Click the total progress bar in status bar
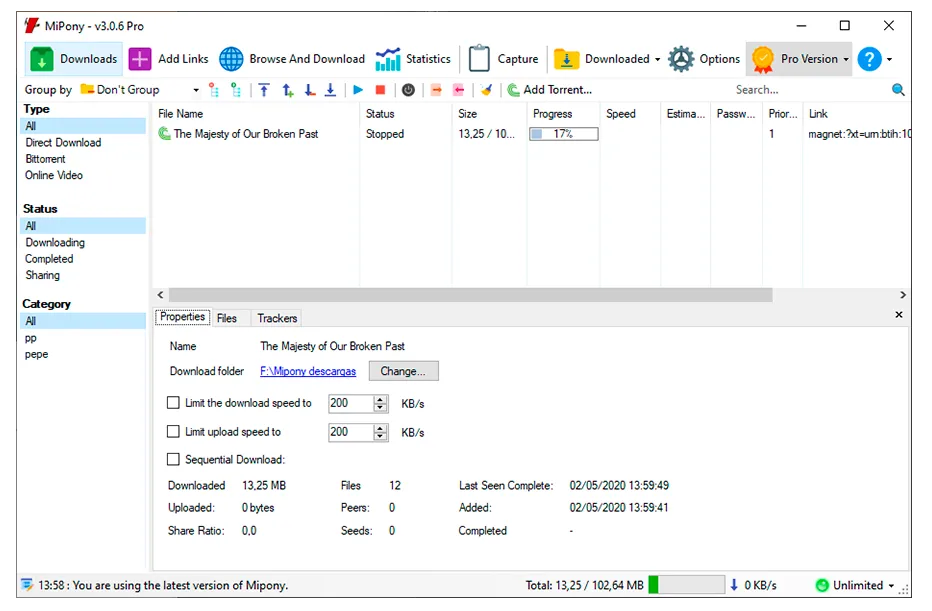932x611 pixels. 687,585
